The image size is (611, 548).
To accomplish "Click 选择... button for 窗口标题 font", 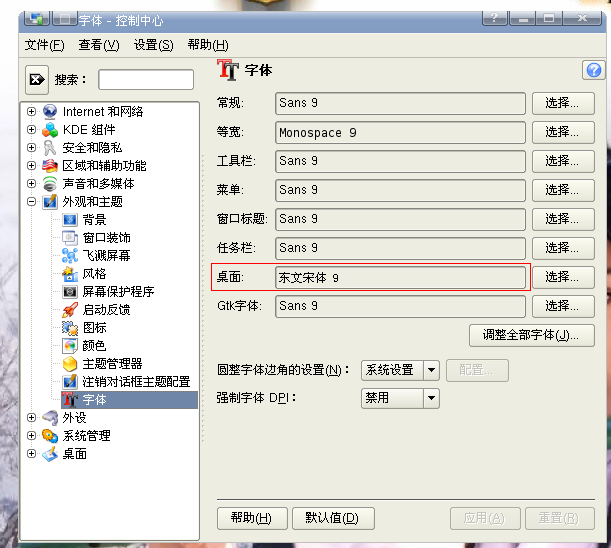I will pos(563,219).
